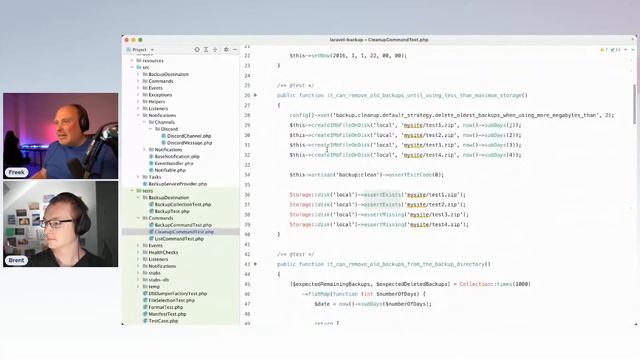This screenshot has height=360, width=640.
Task: Open FormatTest.php file
Action: click(x=165, y=307)
